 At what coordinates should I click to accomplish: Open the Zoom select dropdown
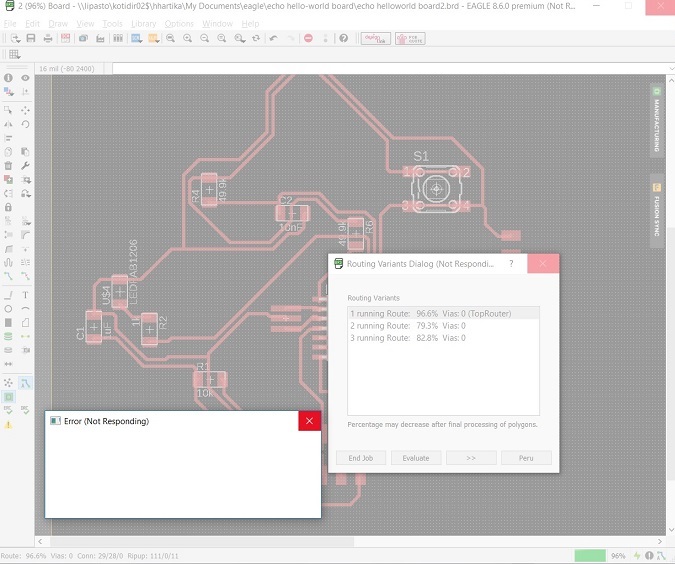click(x=240, y=38)
